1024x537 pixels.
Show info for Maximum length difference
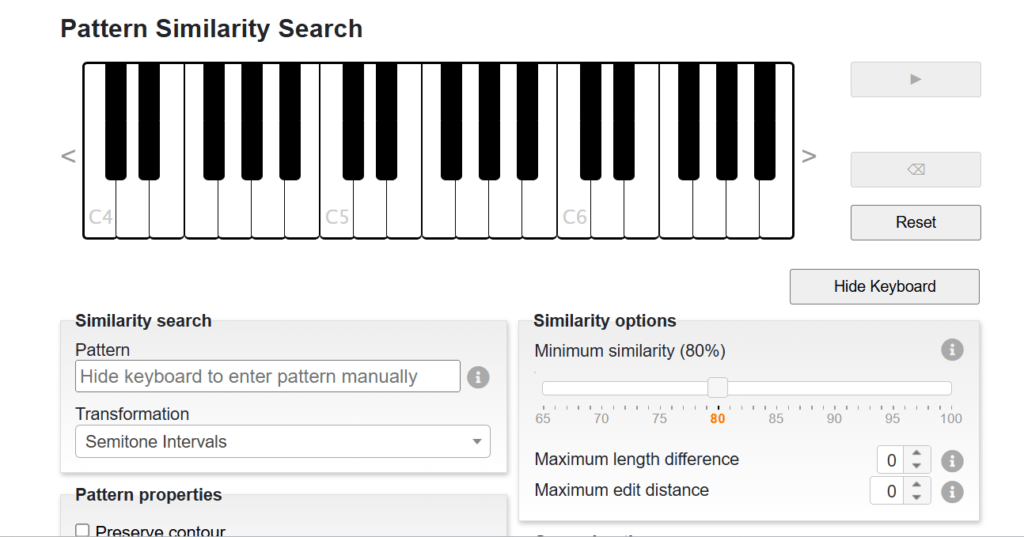952,461
